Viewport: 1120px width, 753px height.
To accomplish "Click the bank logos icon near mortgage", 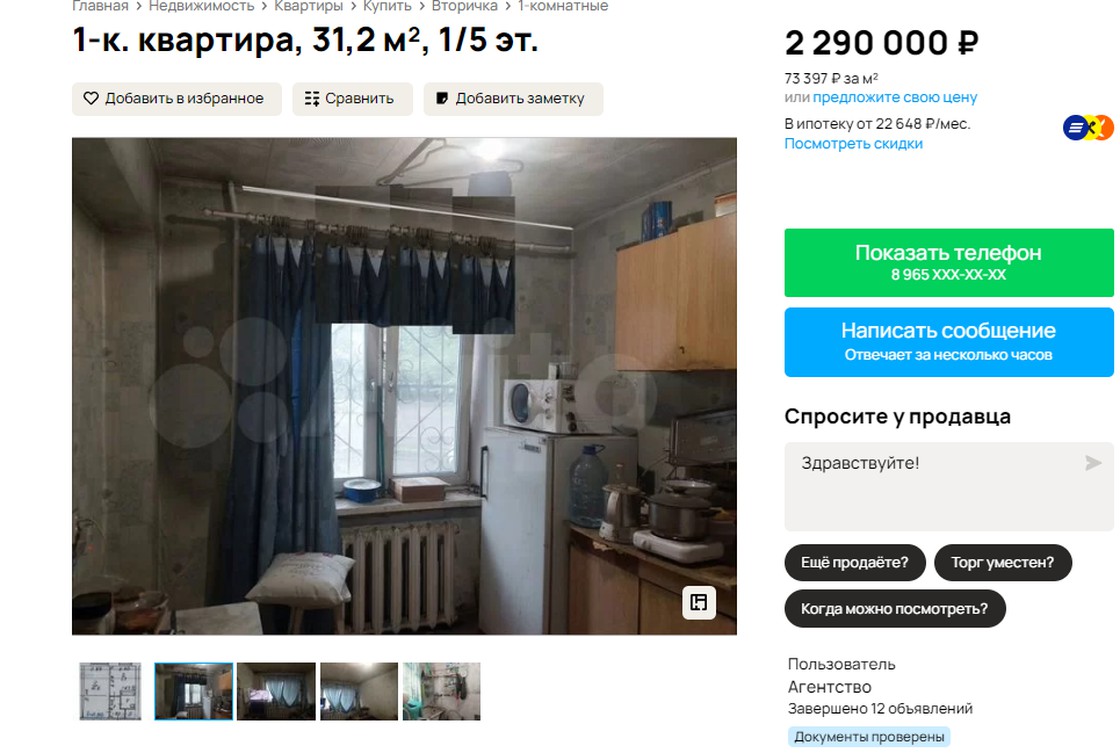I will (x=1088, y=128).
